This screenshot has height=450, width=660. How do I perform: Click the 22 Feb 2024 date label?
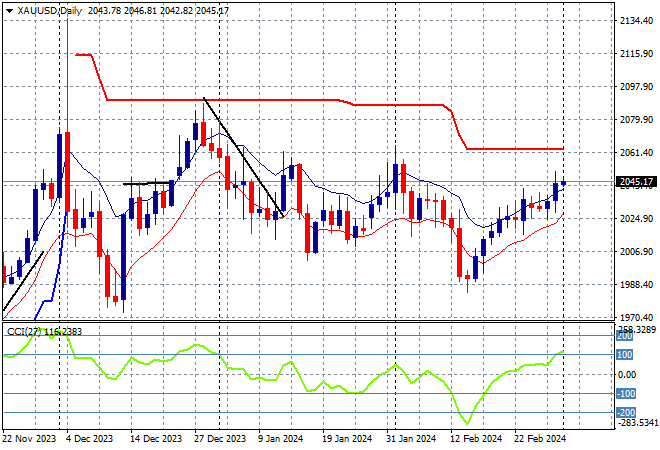coord(540,439)
